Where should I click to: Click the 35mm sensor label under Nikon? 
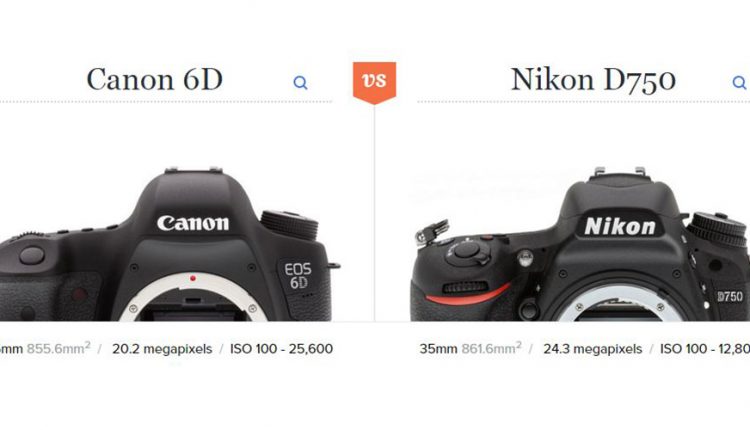438,349
